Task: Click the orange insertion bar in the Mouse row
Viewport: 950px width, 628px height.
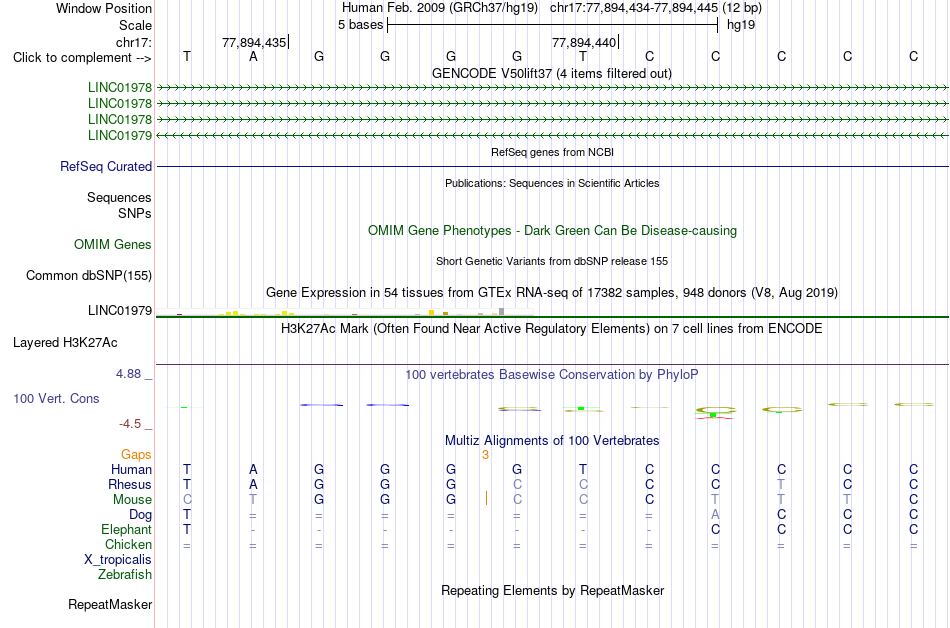Action: [x=486, y=498]
